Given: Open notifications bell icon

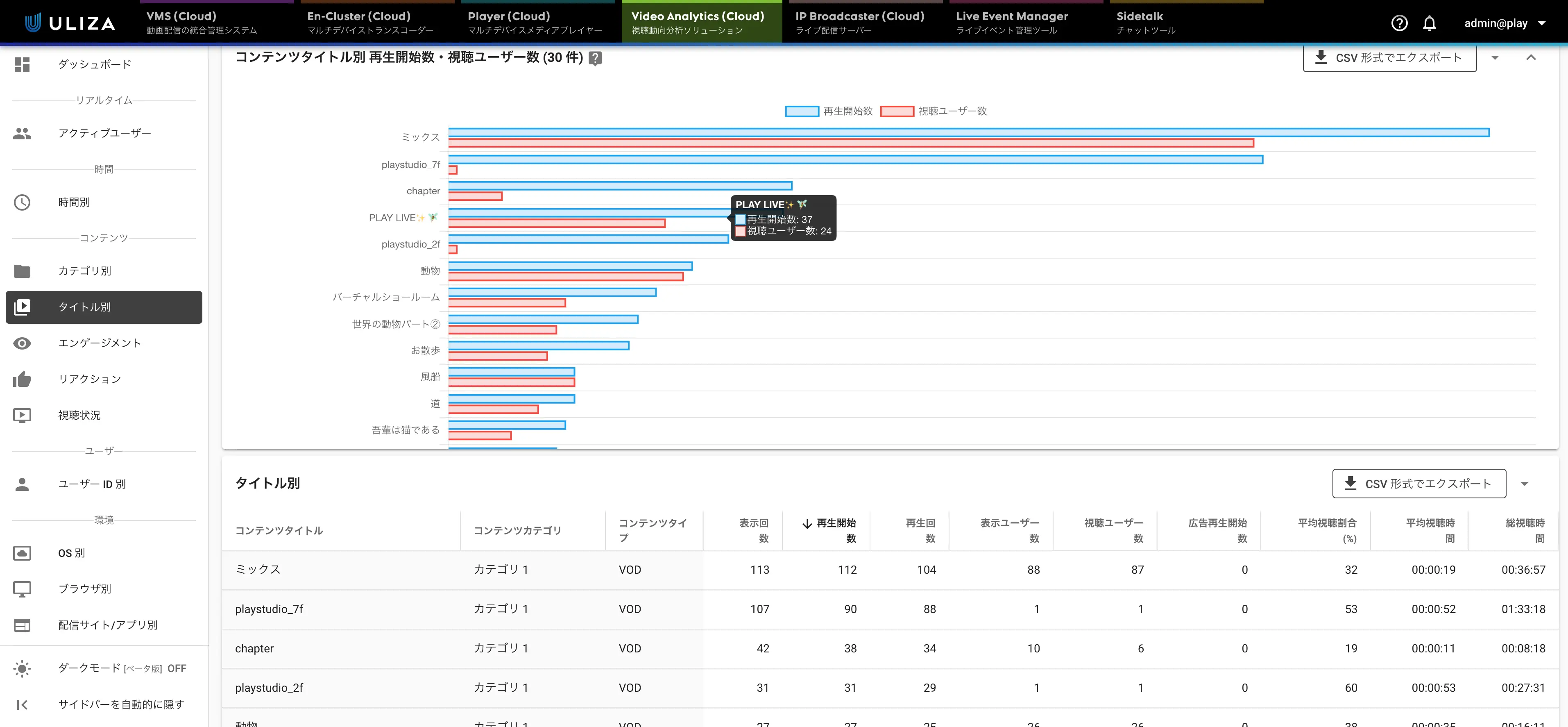Looking at the screenshot, I should point(1430,23).
